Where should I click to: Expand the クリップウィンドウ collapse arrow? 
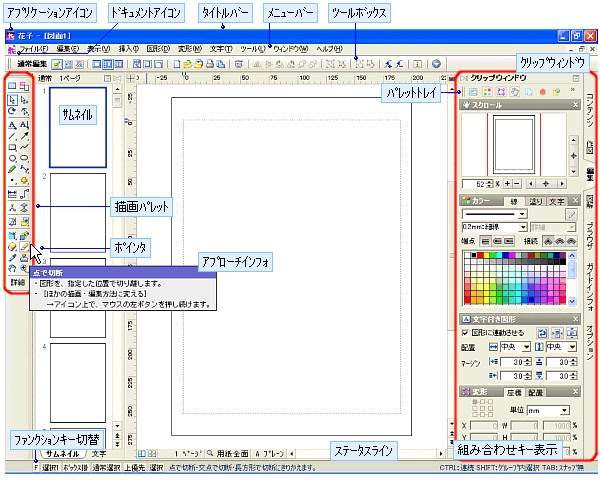click(464, 78)
